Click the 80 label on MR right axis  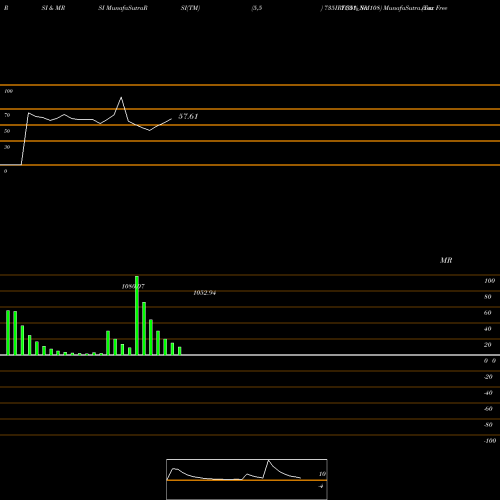488,297
